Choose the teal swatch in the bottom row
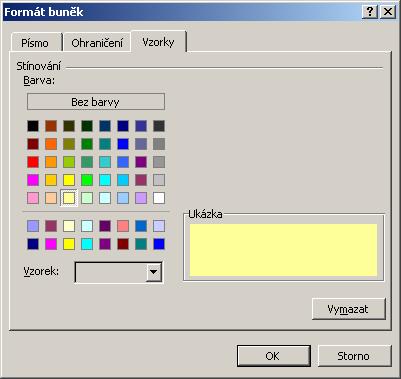 pos(141,244)
